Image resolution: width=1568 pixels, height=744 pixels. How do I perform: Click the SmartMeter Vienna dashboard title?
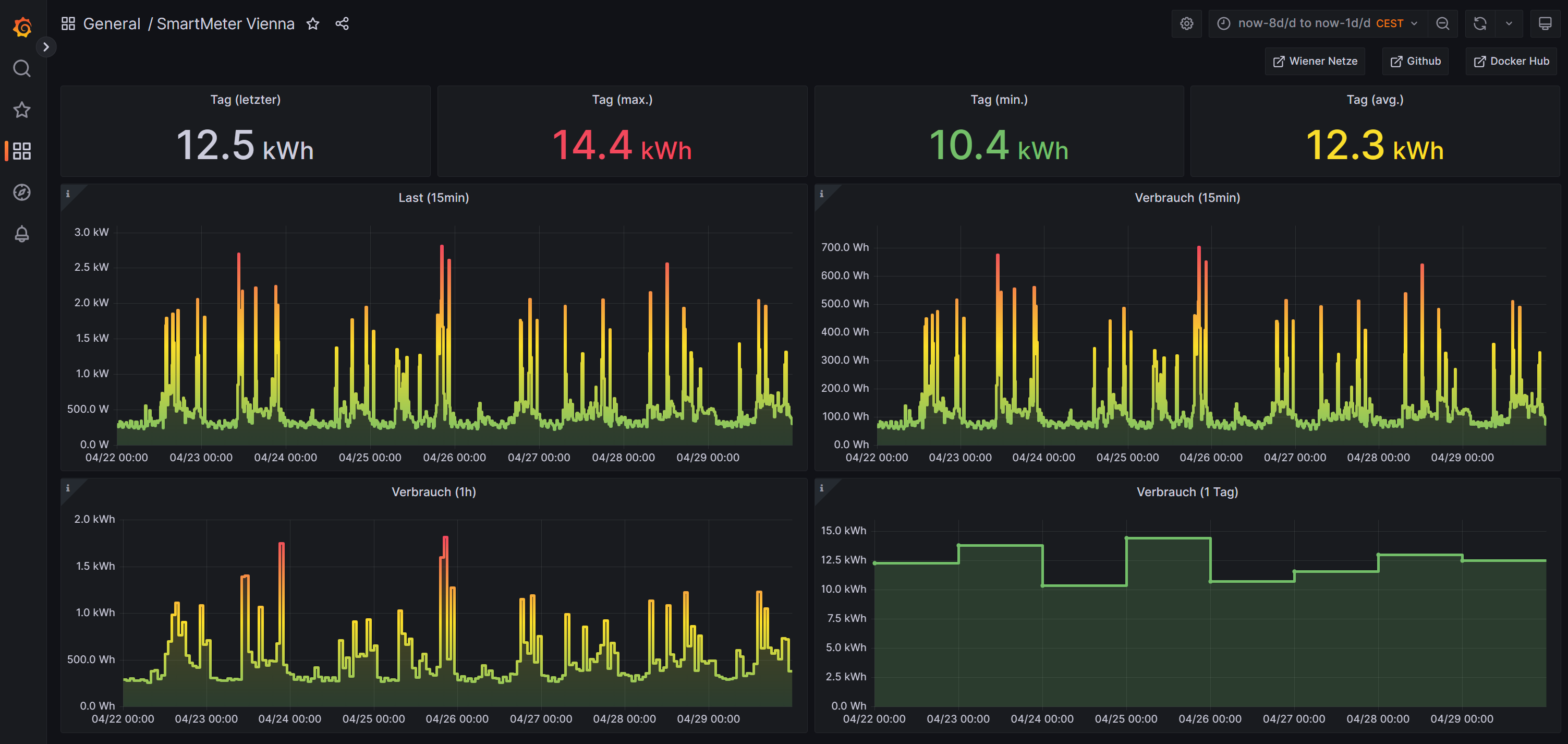tap(225, 24)
